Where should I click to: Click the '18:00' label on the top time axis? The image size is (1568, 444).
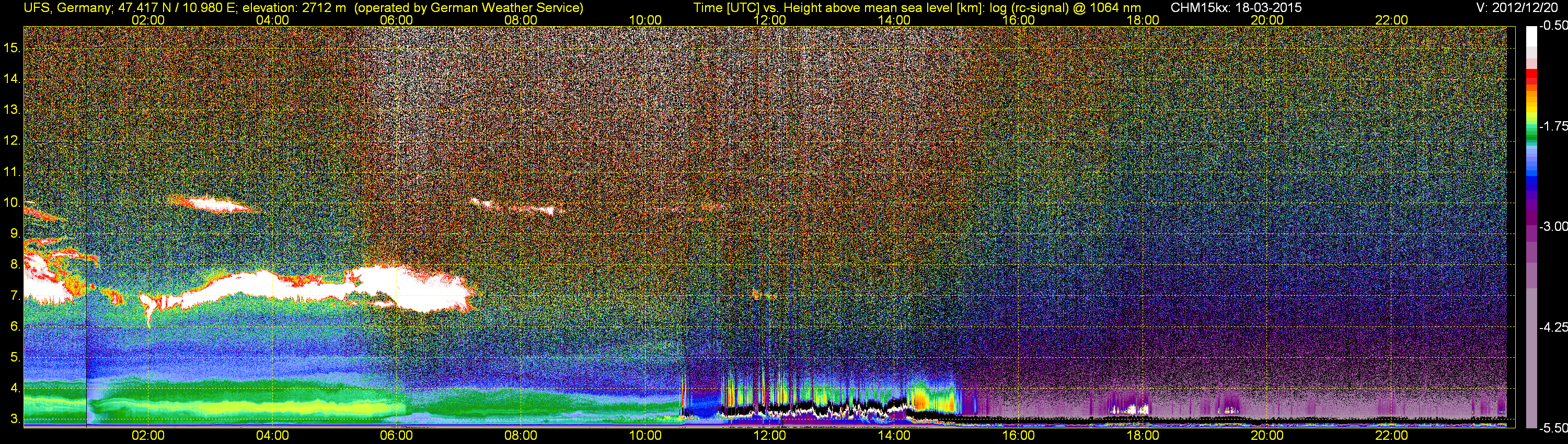[x=1143, y=20]
